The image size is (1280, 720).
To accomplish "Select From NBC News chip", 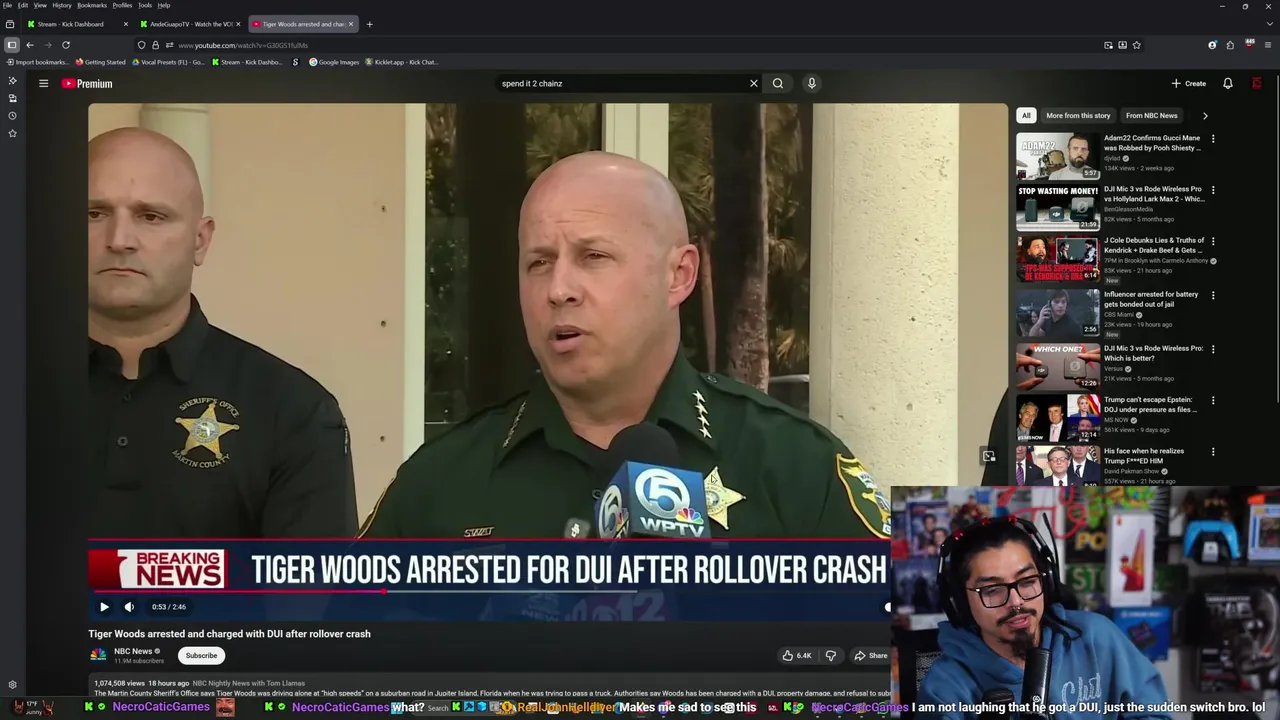I will pyautogui.click(x=1151, y=116).
